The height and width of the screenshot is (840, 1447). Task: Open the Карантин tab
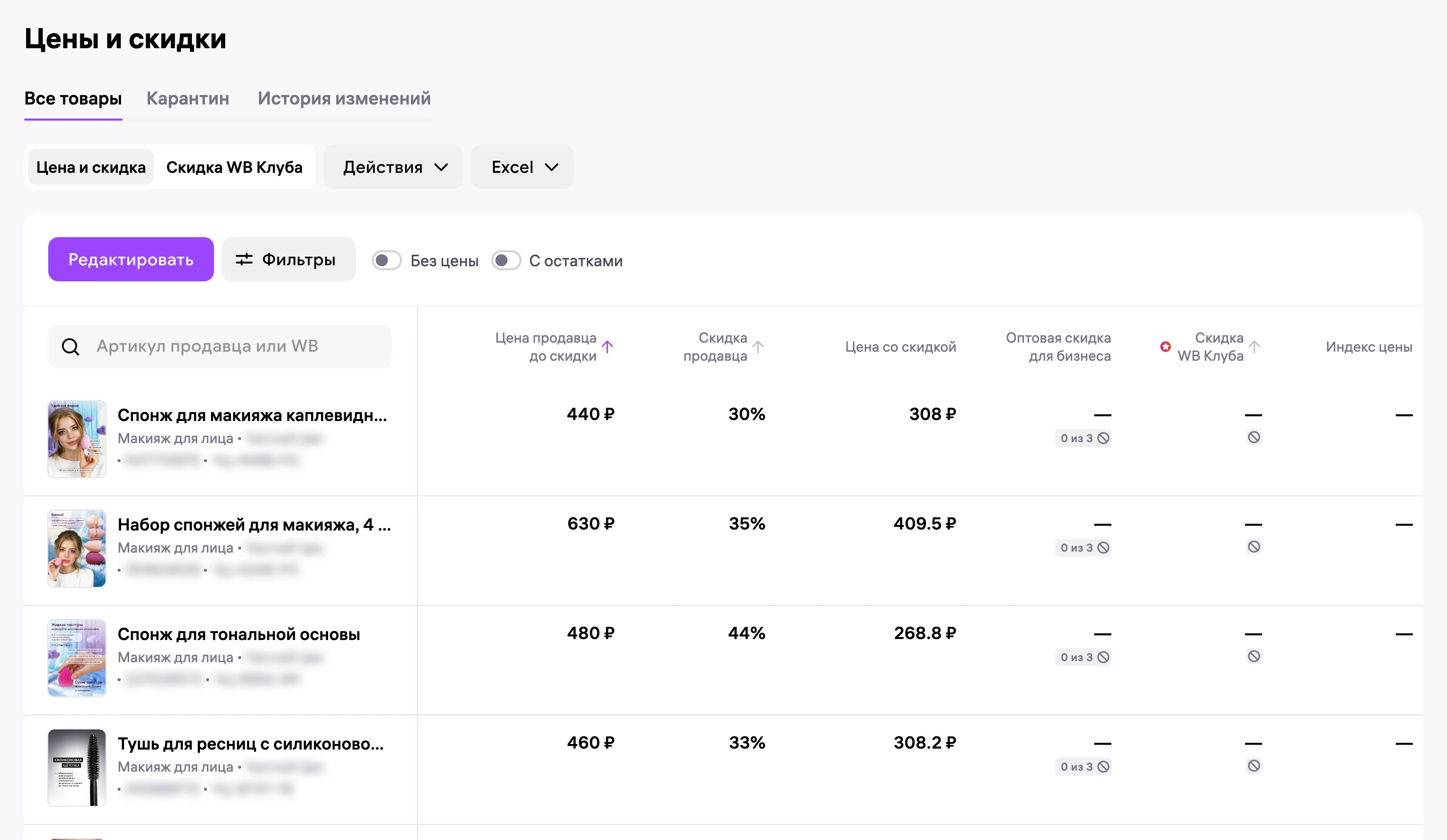188,98
